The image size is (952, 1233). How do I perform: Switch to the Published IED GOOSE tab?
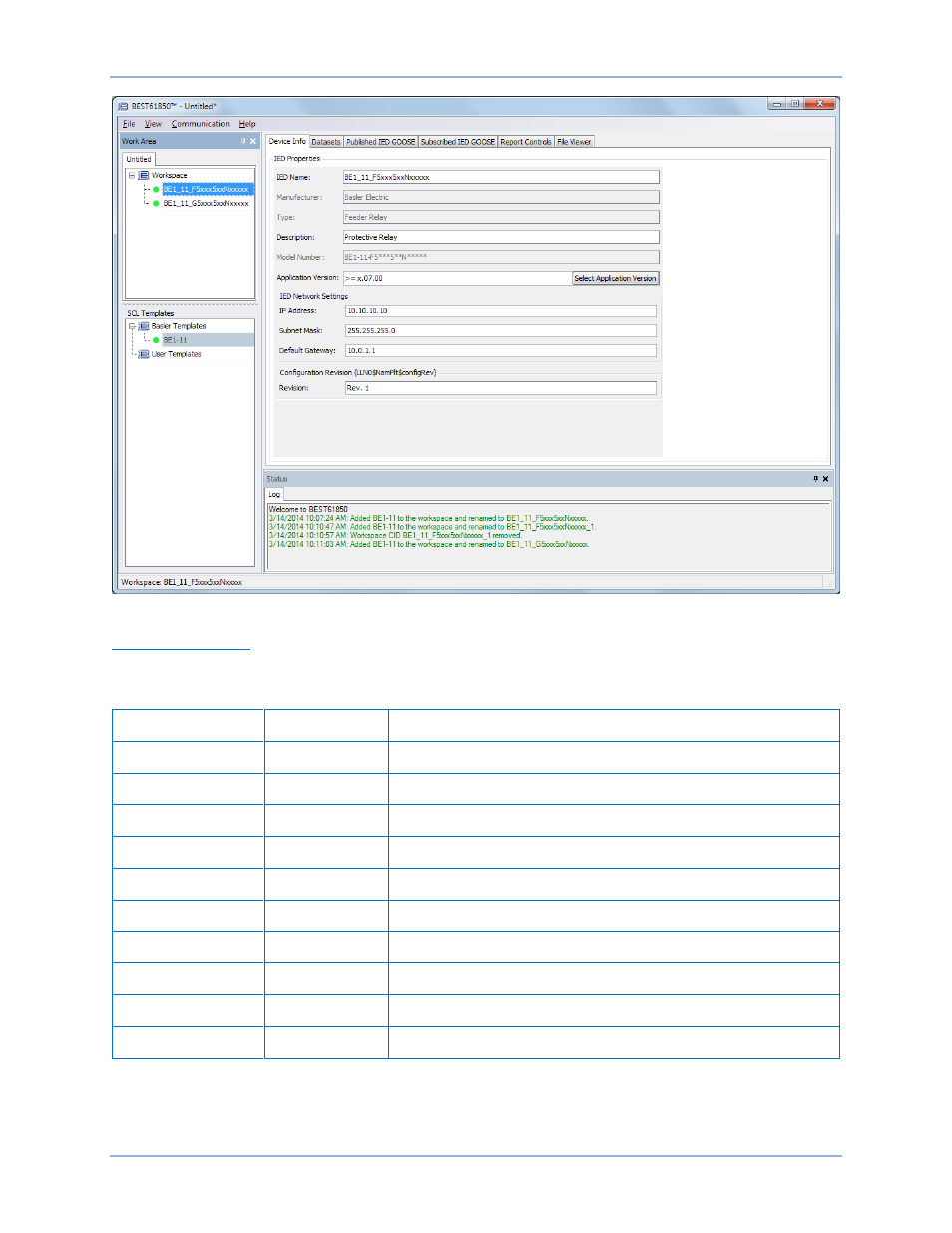[381, 142]
